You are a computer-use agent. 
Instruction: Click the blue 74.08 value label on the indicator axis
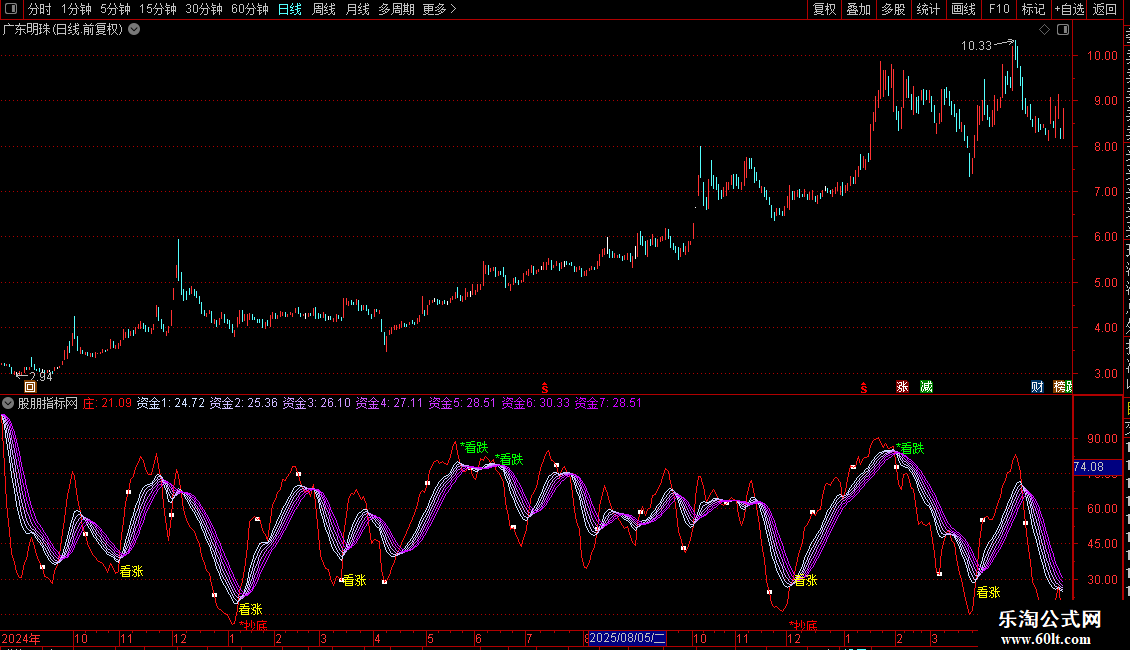(x=1097, y=467)
